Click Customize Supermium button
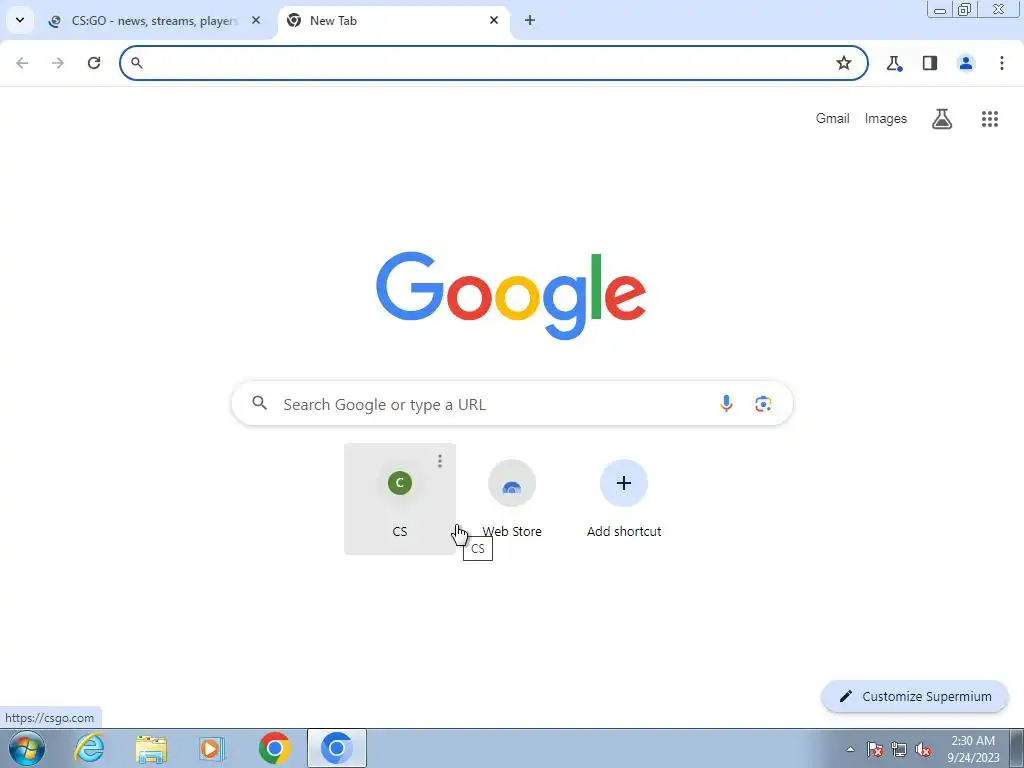This screenshot has width=1024, height=768. click(x=915, y=696)
